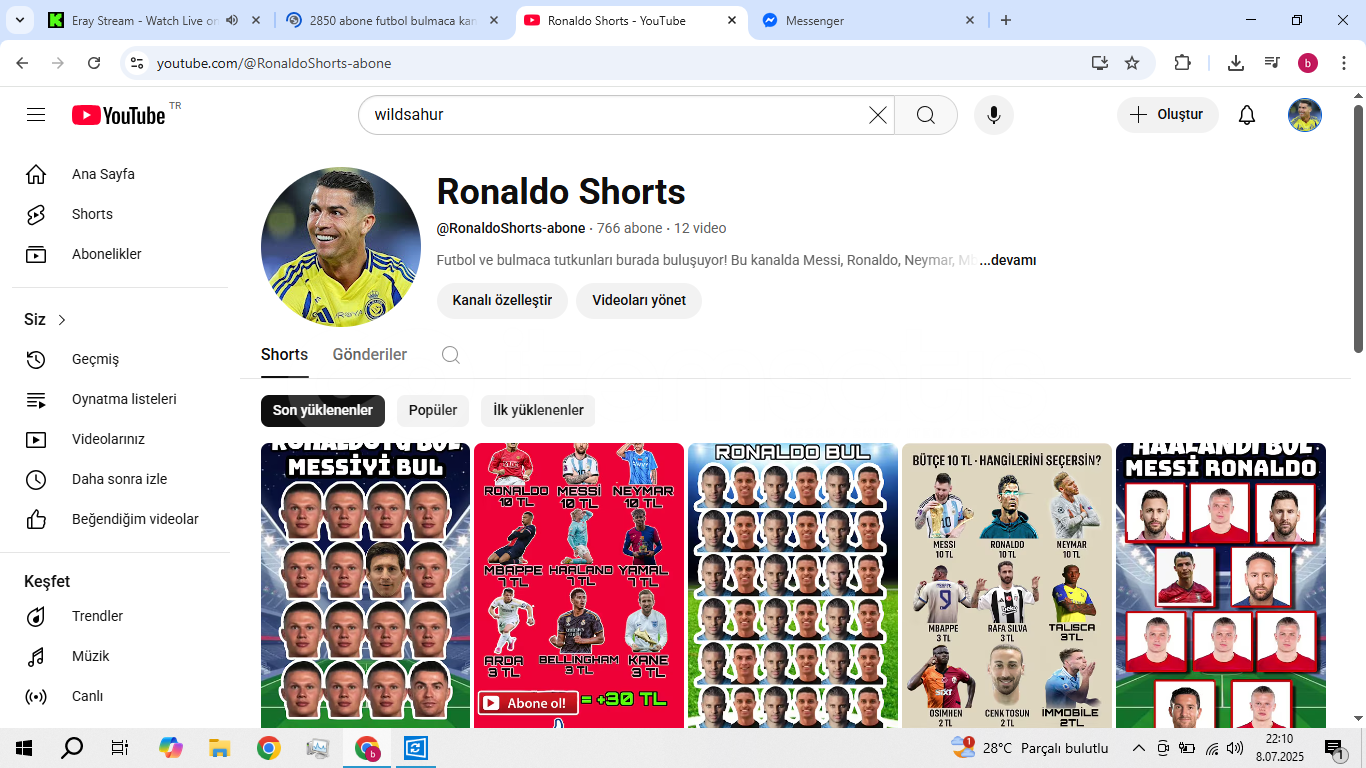1366x768 pixels.
Task: Click the browser address bar URL
Action: [x=274, y=63]
